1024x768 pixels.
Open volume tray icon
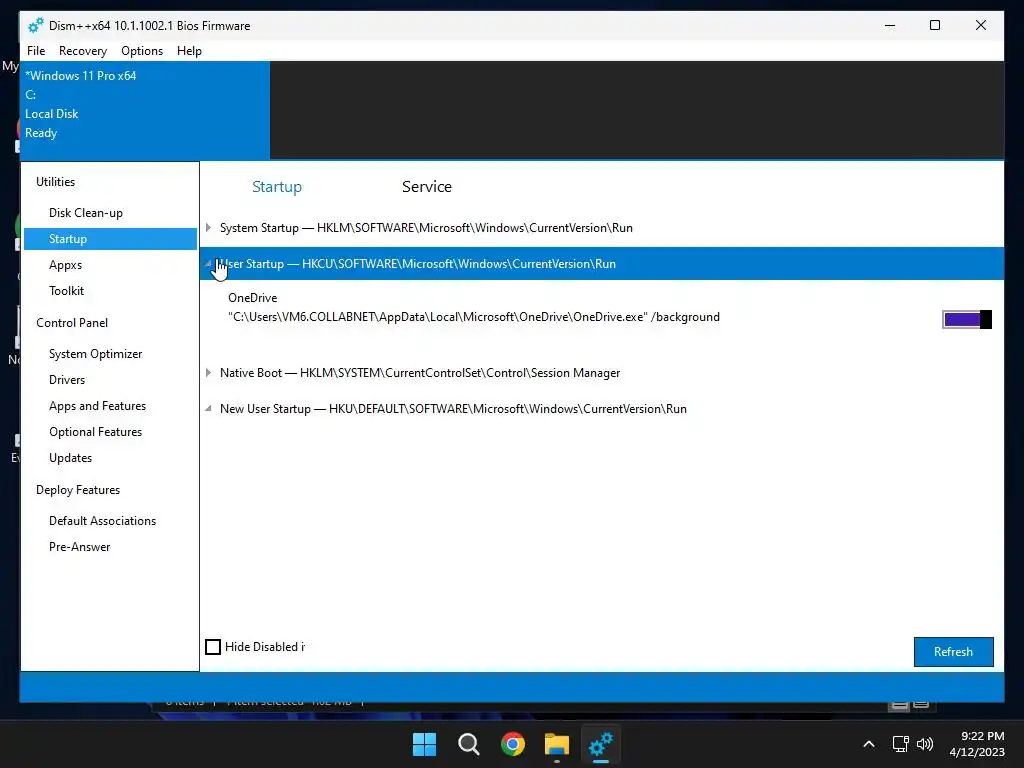pyautogui.click(x=925, y=744)
